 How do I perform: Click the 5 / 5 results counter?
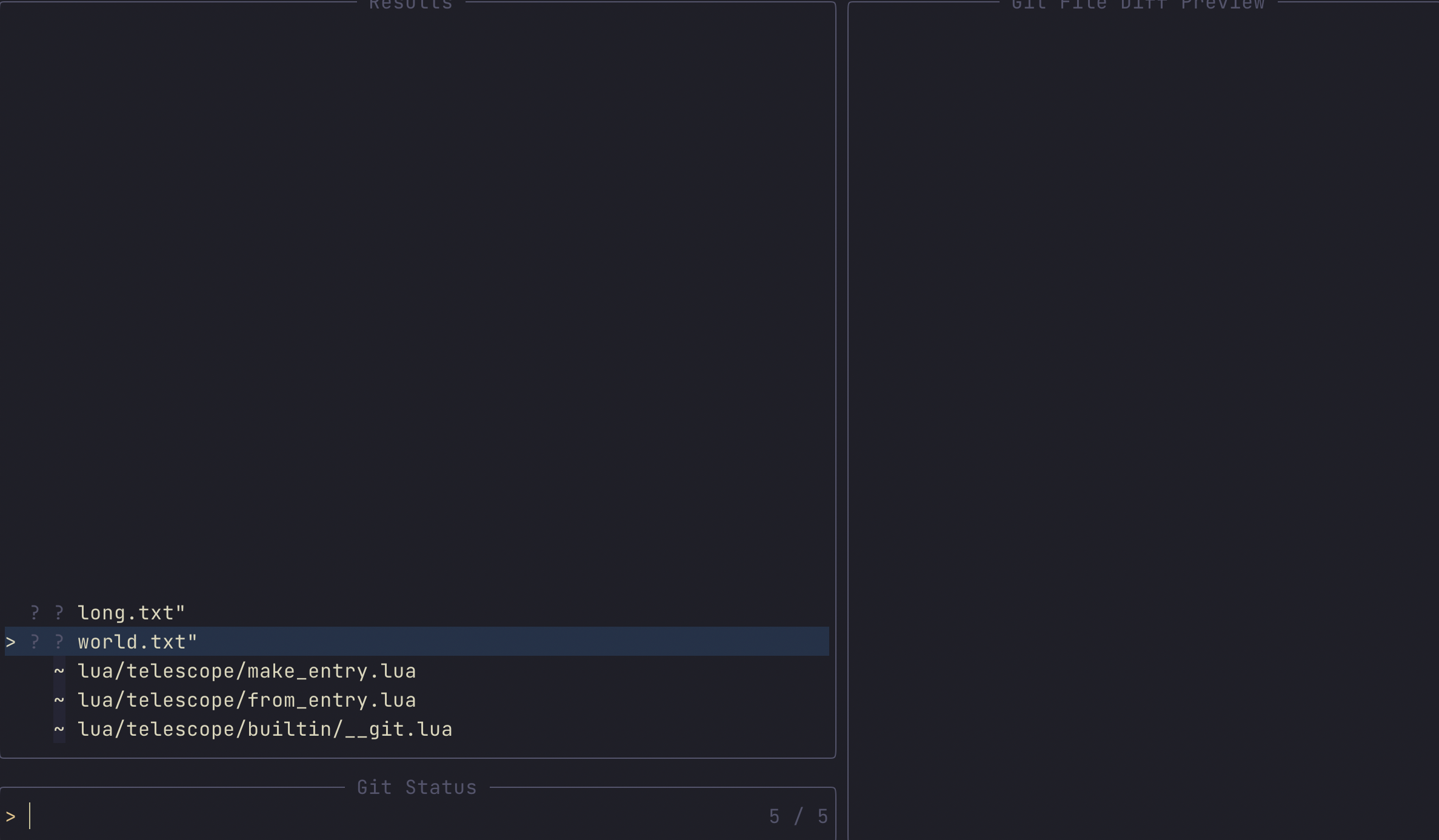(800, 815)
